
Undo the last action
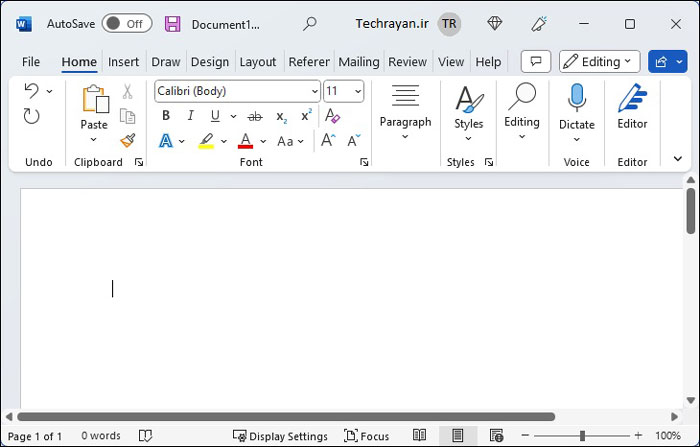[31, 91]
